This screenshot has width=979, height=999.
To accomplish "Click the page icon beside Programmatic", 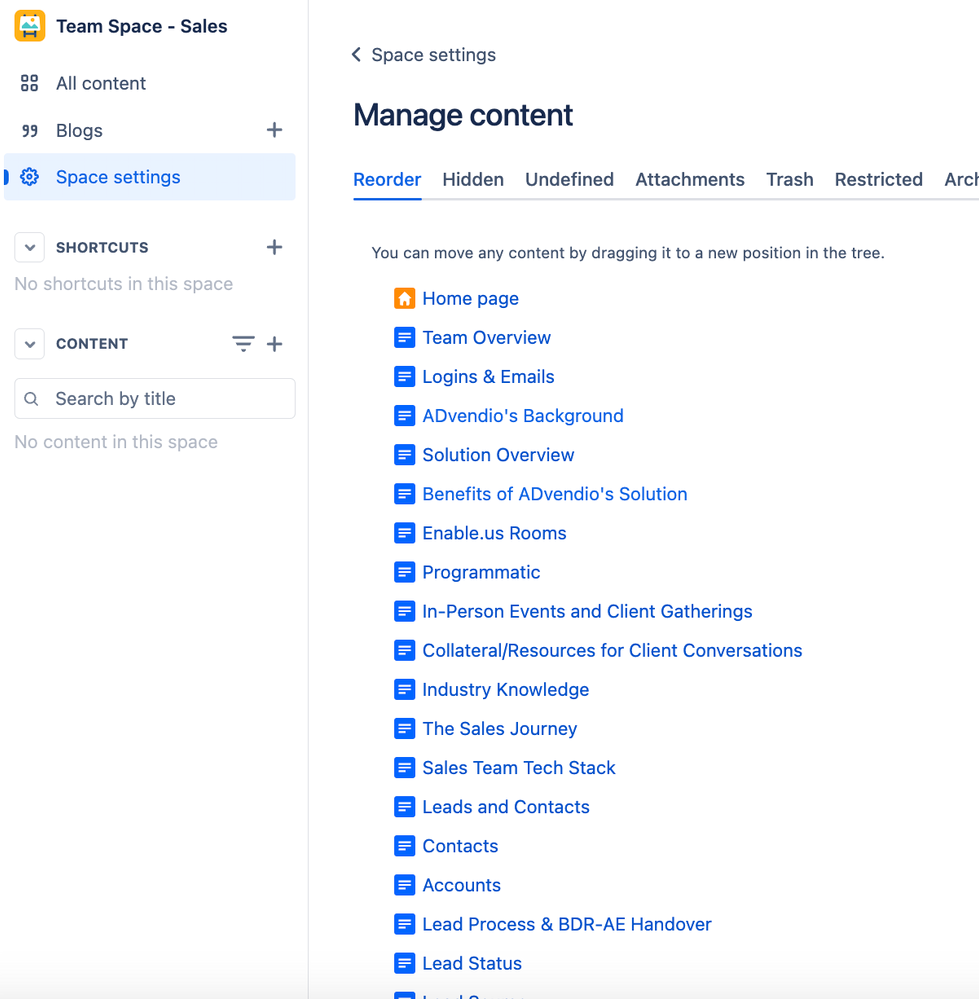I will tap(404, 572).
